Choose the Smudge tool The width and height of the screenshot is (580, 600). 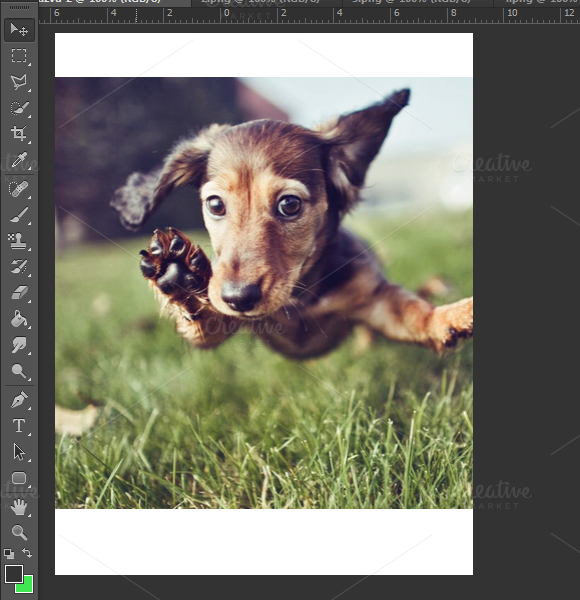pyautogui.click(x=19, y=345)
